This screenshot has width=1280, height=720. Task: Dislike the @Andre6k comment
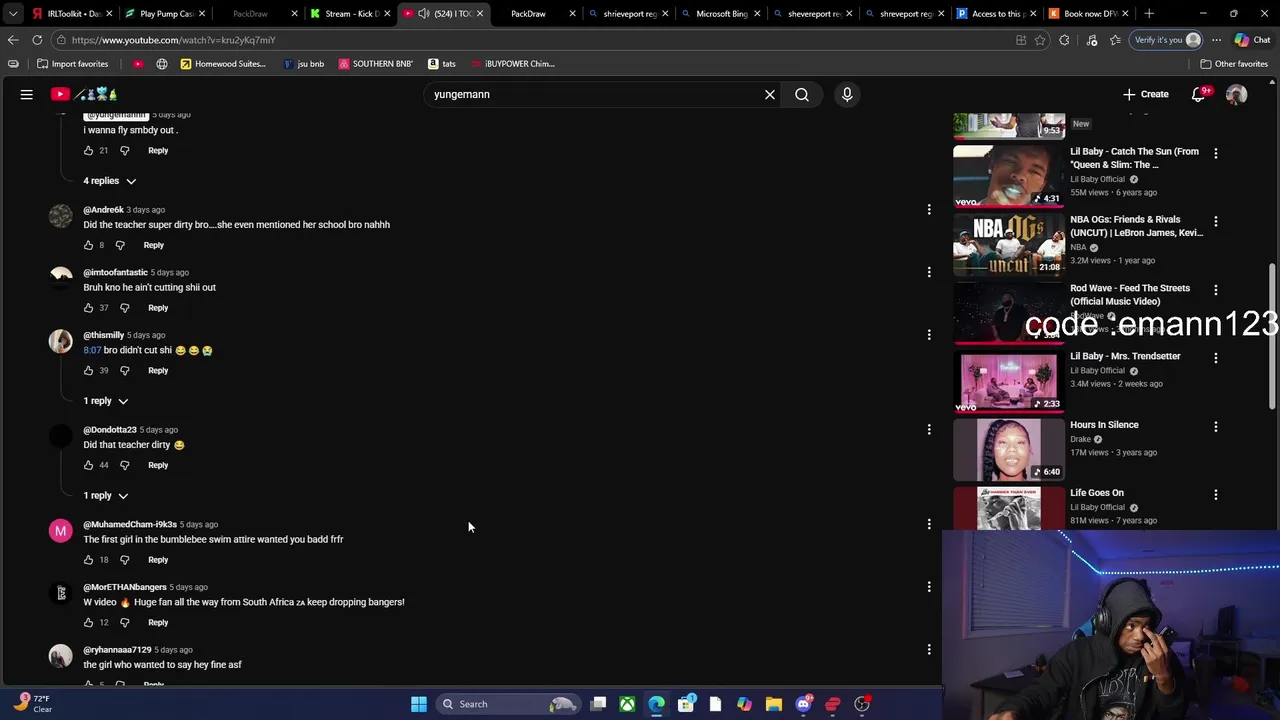click(x=120, y=245)
